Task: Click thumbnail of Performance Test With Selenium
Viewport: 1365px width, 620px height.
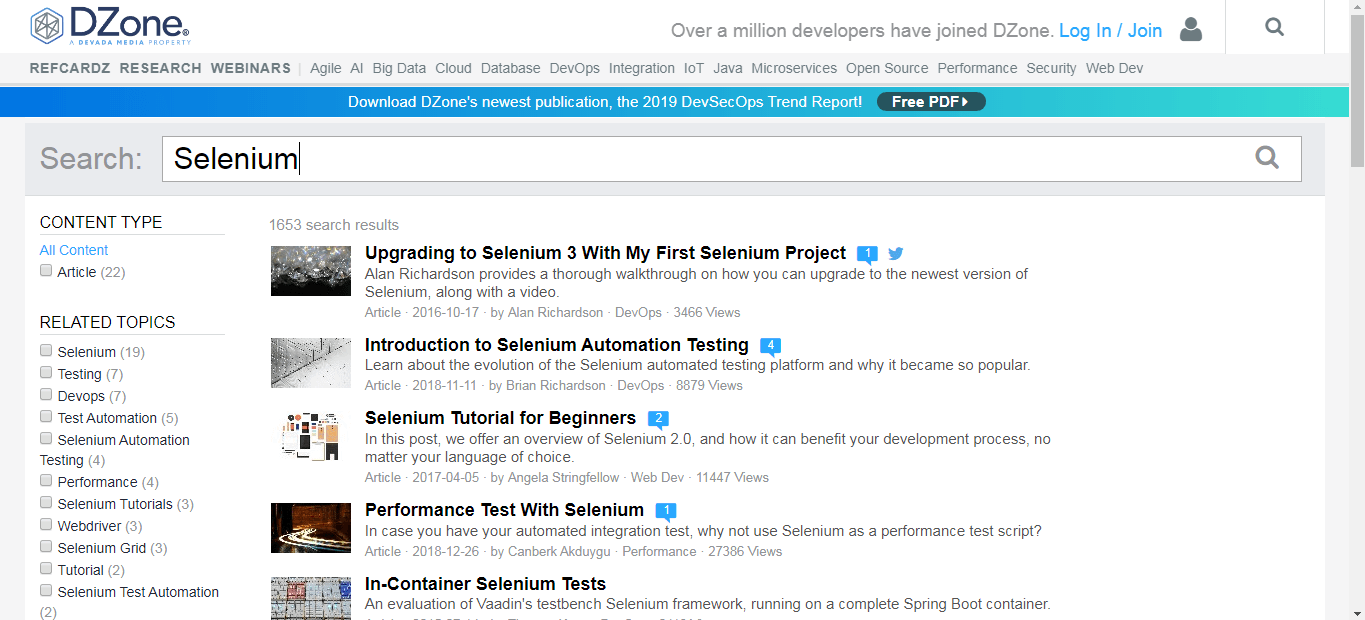Action: point(310,528)
